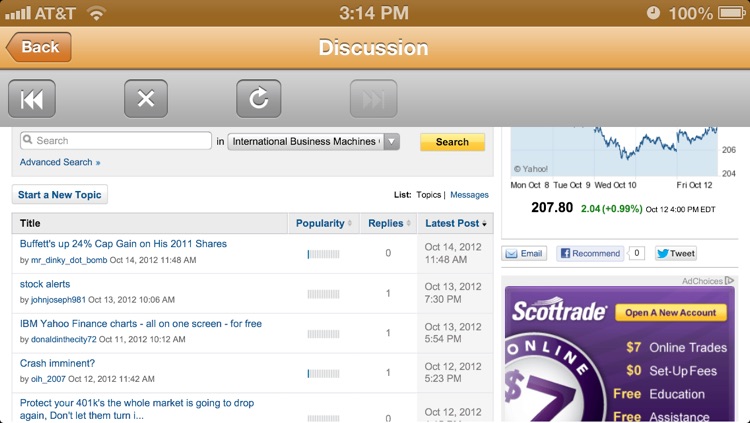
Task: View johnjoseph981 user profile
Action: point(58,300)
